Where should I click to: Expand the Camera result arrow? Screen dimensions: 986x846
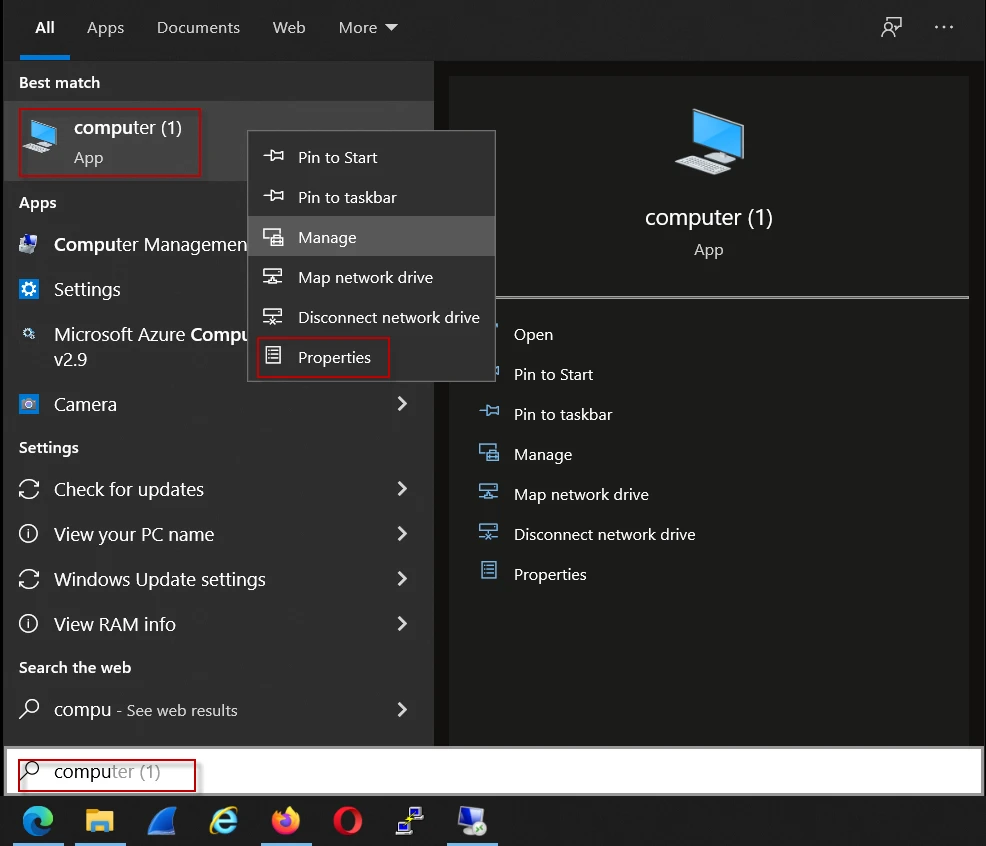pos(402,404)
